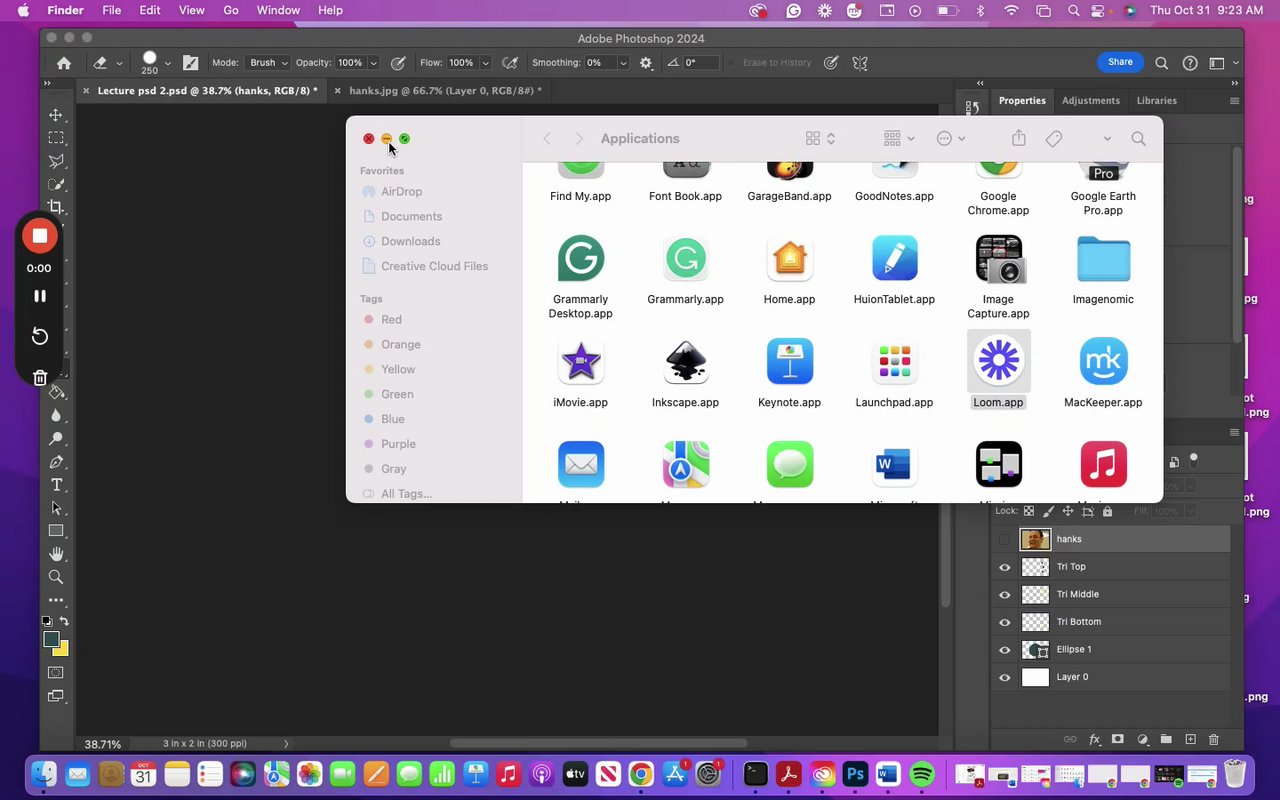Click the blue Share button
The height and width of the screenshot is (800, 1280).
click(1120, 62)
